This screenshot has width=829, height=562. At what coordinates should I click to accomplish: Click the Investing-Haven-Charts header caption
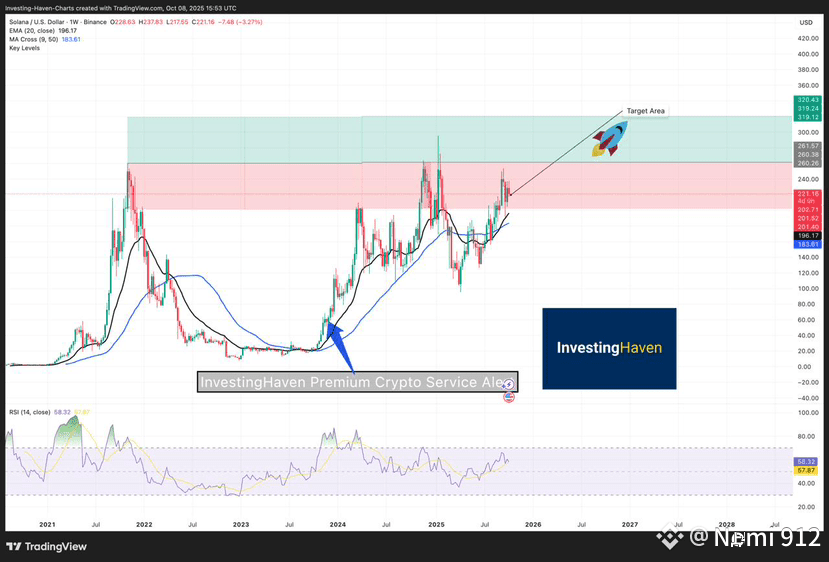[121, 8]
